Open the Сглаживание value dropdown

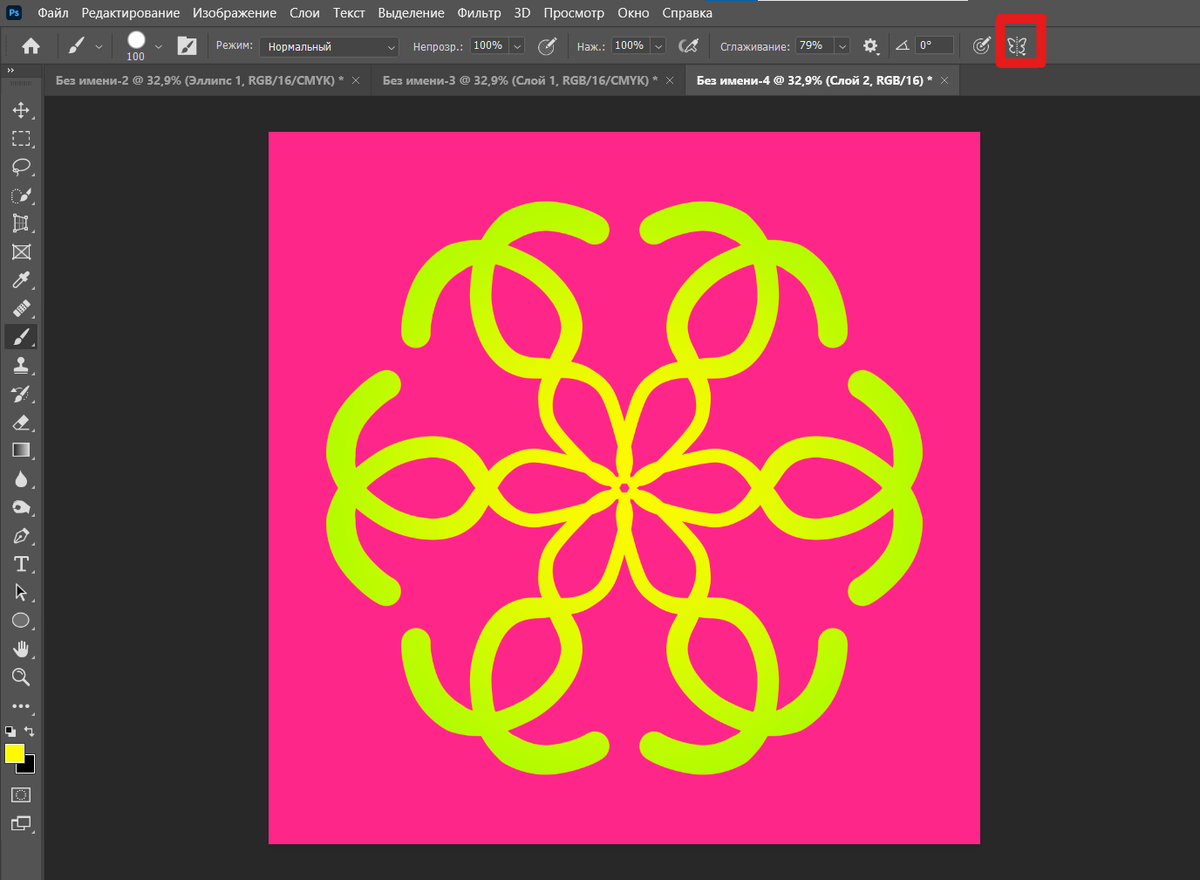pyautogui.click(x=842, y=46)
